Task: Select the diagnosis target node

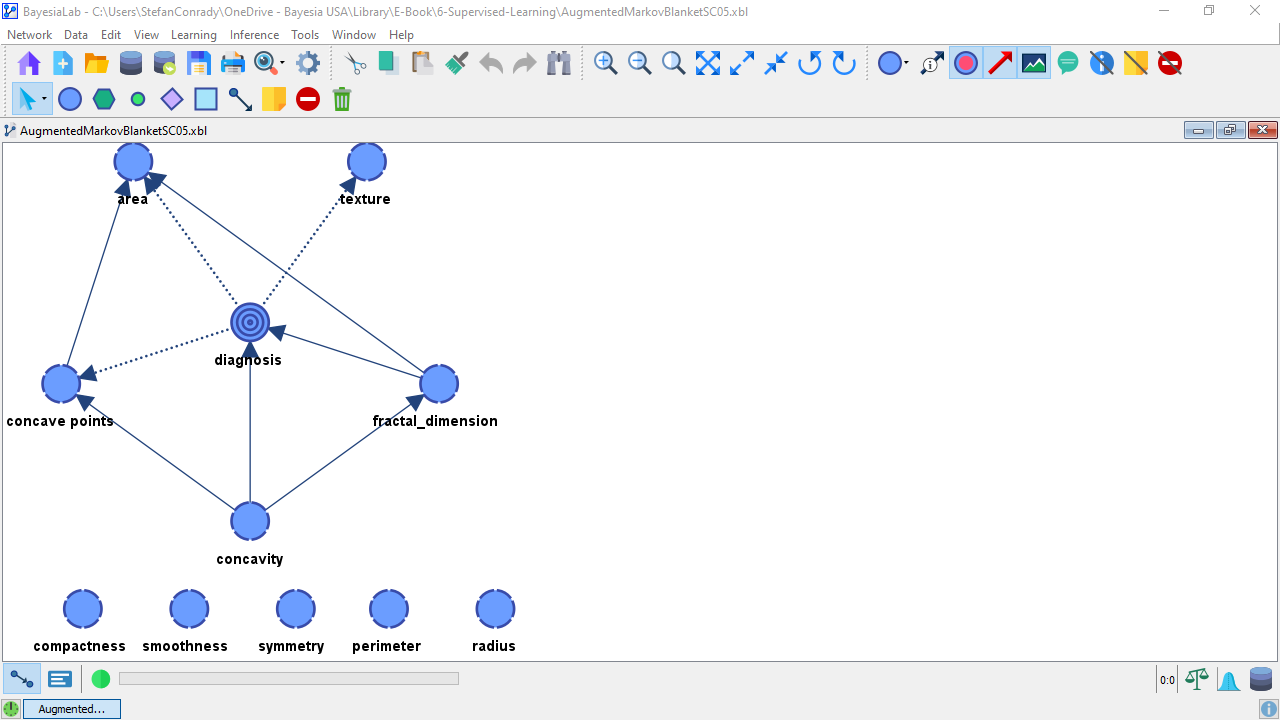Action: point(250,322)
